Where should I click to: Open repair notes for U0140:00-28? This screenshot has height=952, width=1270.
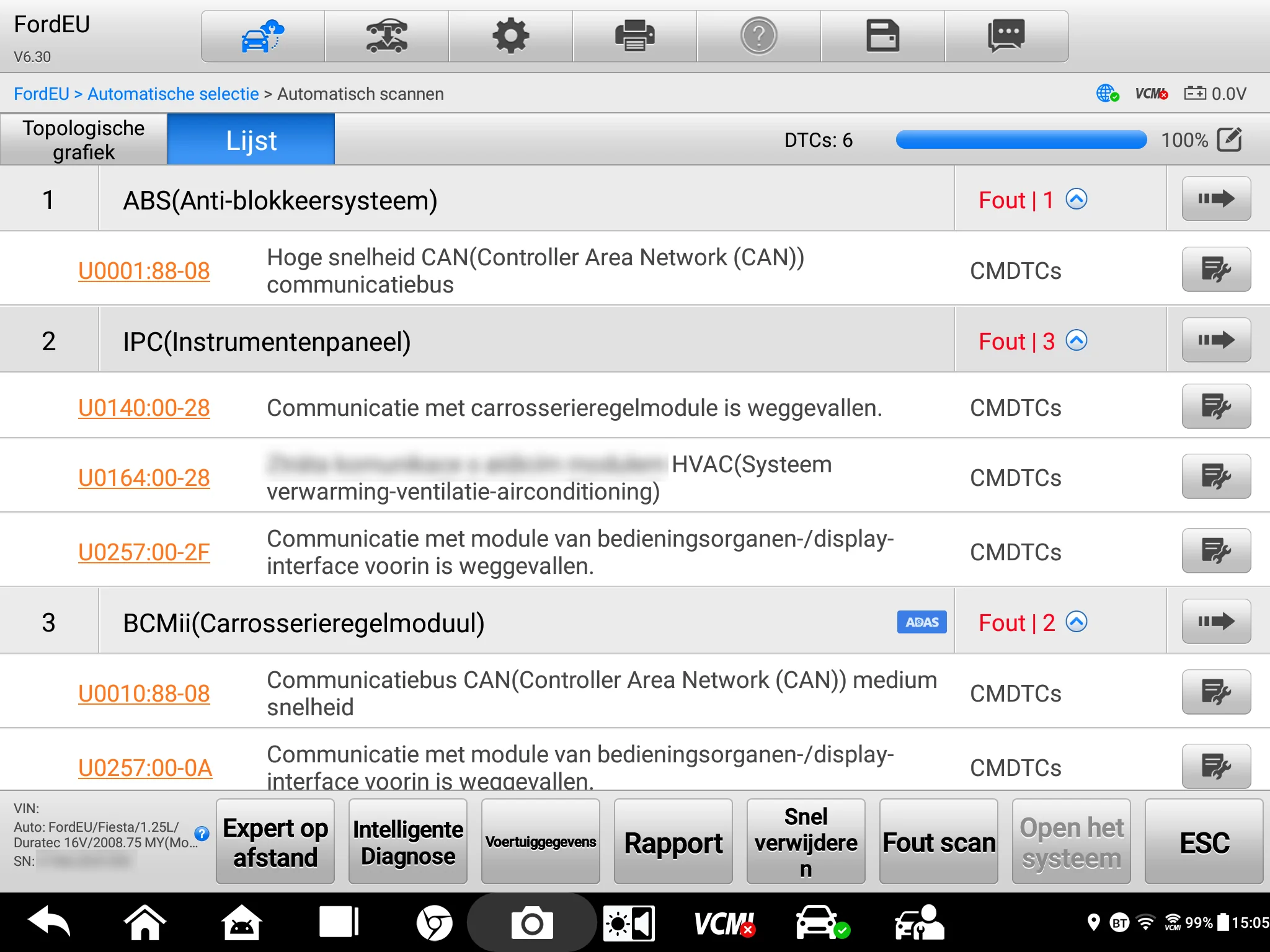[1216, 407]
